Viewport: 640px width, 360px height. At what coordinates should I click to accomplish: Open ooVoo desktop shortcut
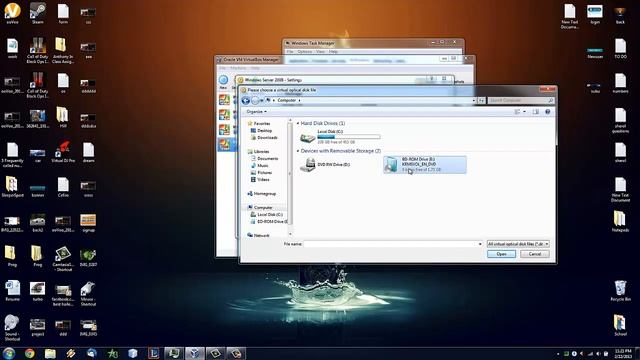tap(12, 13)
